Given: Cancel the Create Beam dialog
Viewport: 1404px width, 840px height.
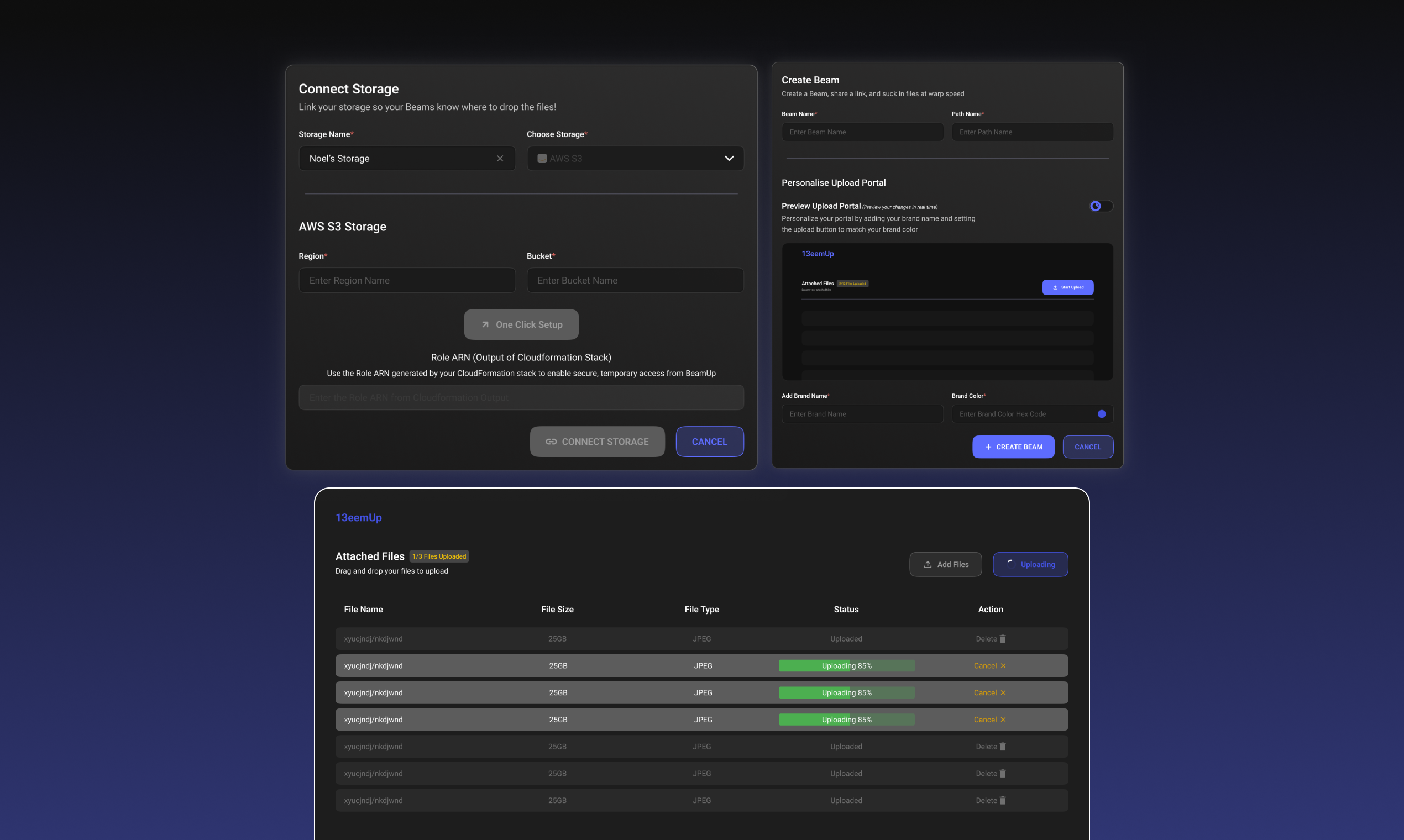Looking at the screenshot, I should pos(1088,447).
